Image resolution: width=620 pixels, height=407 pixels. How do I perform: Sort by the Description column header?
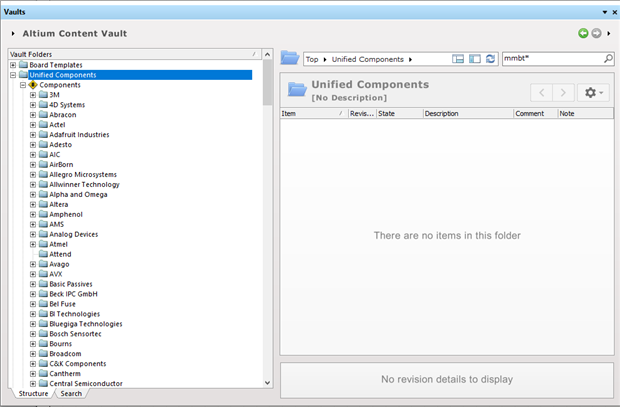click(x=468, y=114)
